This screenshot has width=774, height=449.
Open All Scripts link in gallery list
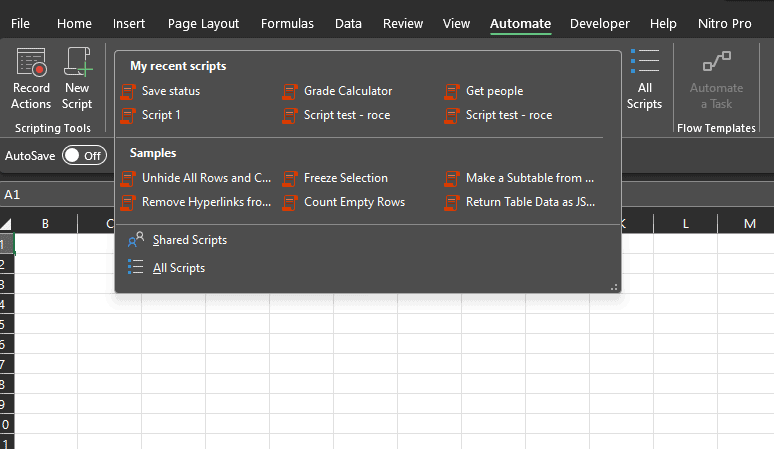tap(178, 268)
